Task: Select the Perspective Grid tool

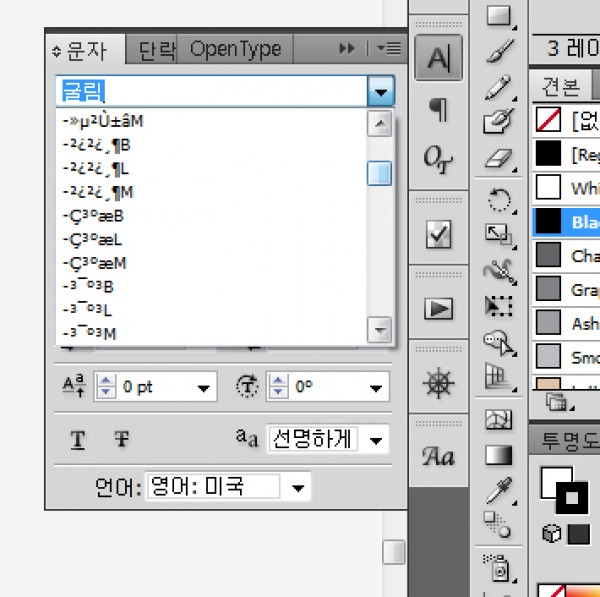Action: tap(499, 377)
